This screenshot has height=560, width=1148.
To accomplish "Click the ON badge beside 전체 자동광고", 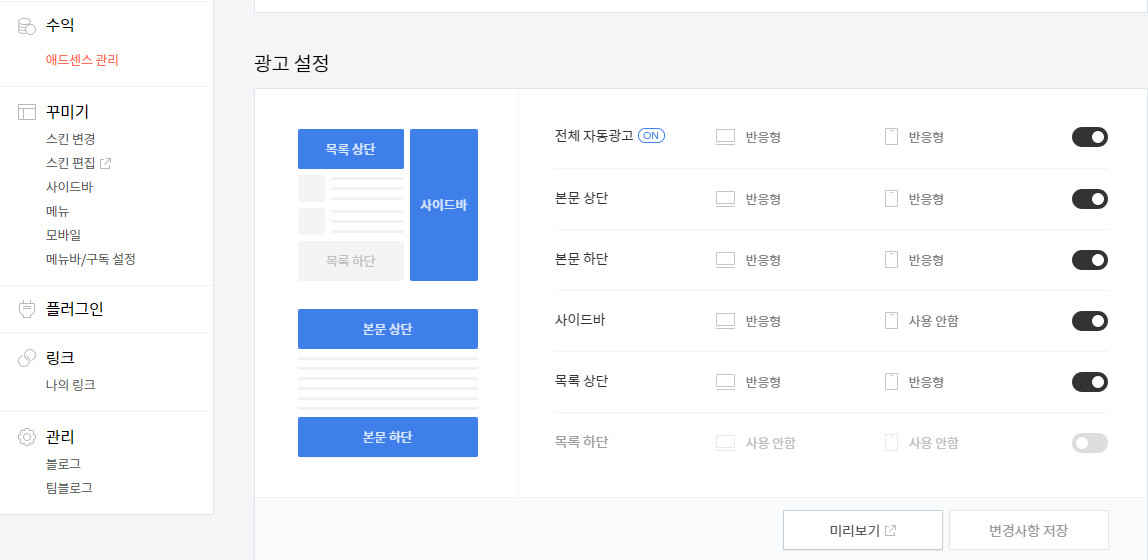I will click(651, 135).
